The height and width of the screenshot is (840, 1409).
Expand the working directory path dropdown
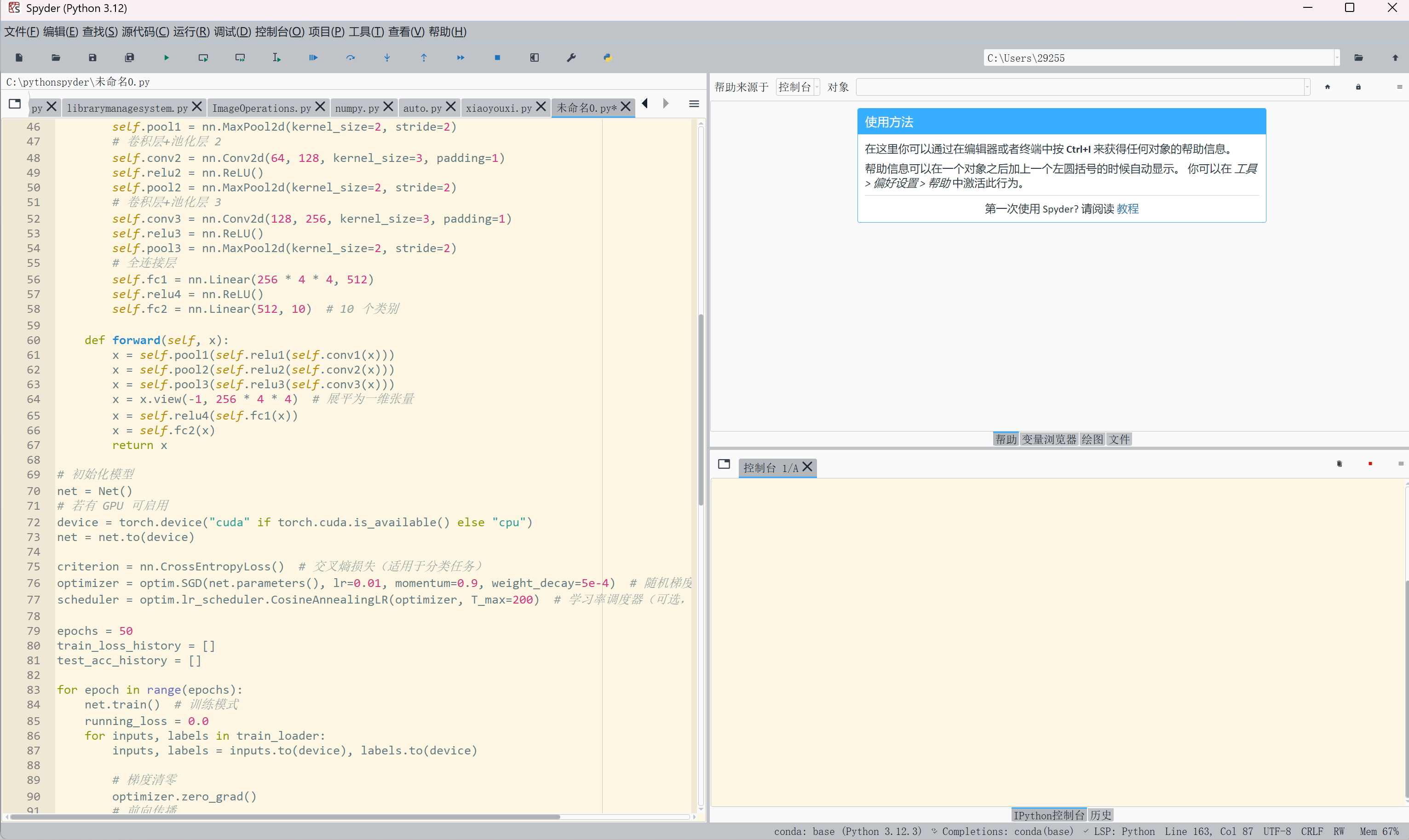(1337, 58)
